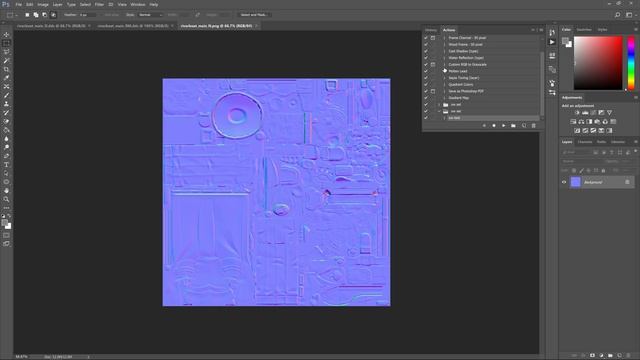Open the Image menu
Screen dimensions: 640x360
click(43, 4)
